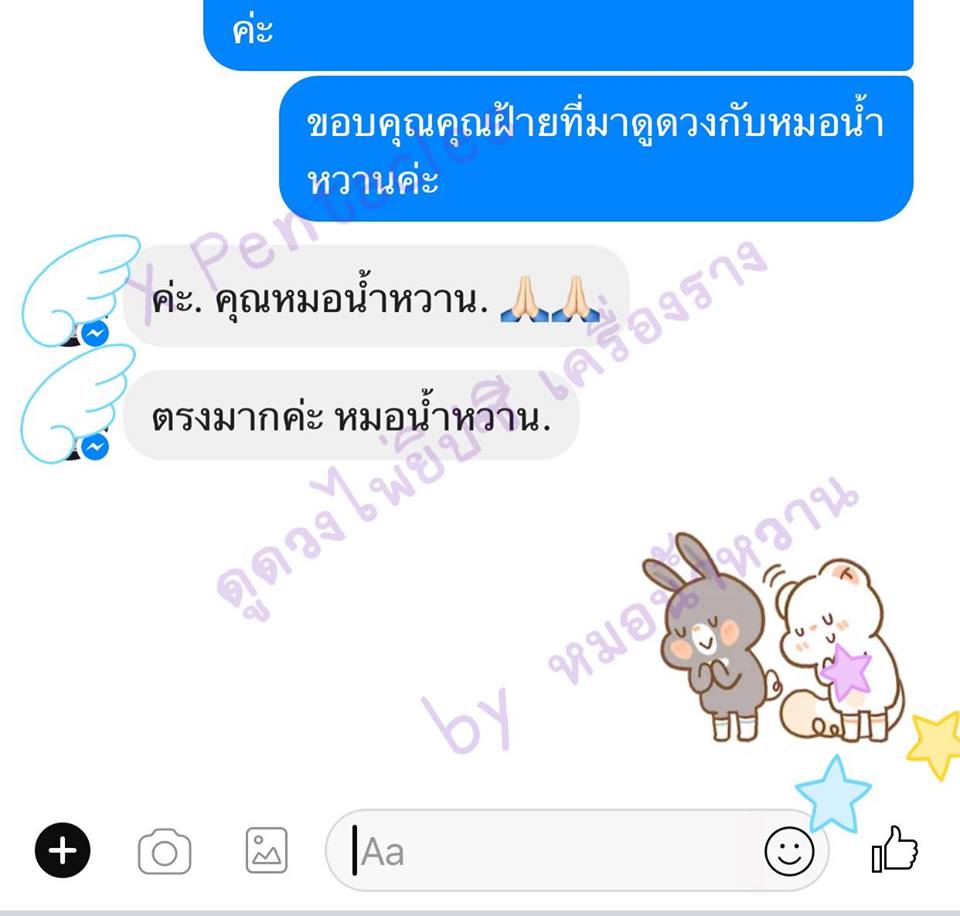This screenshot has width=960, height=916.
Task: Tap the camera icon
Action: 164,852
